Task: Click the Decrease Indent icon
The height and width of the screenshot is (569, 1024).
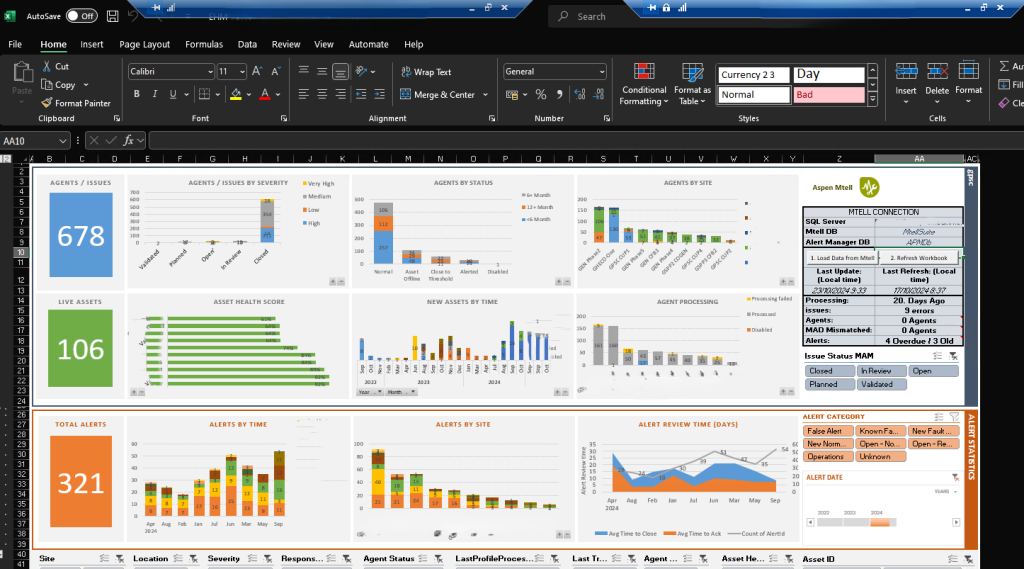Action: click(361, 94)
